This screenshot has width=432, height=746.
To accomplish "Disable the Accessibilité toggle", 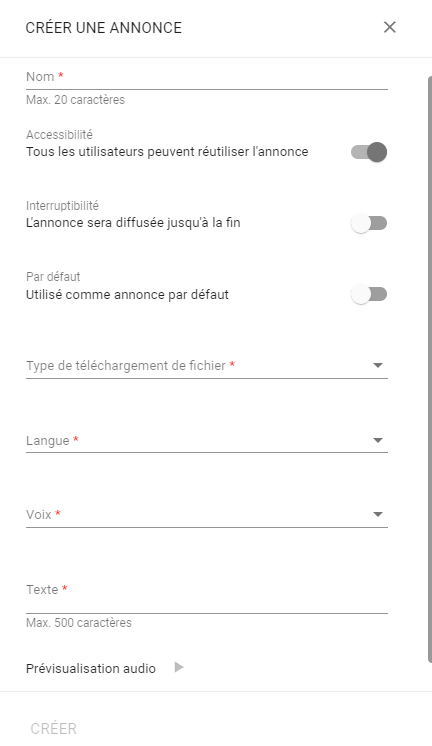I will tap(369, 152).
